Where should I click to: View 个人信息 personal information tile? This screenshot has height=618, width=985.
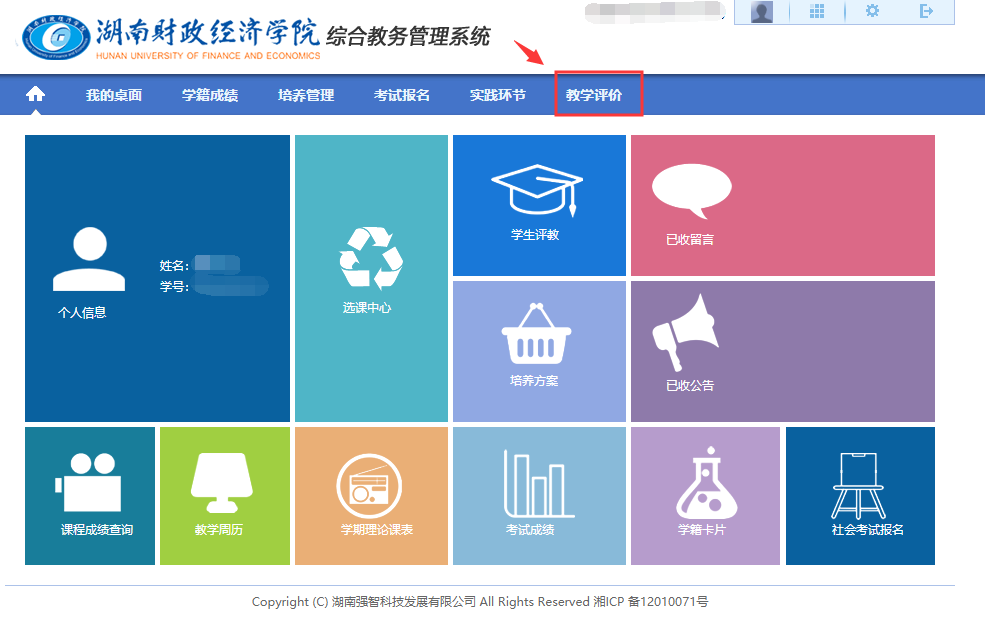pyautogui.click(x=157, y=277)
